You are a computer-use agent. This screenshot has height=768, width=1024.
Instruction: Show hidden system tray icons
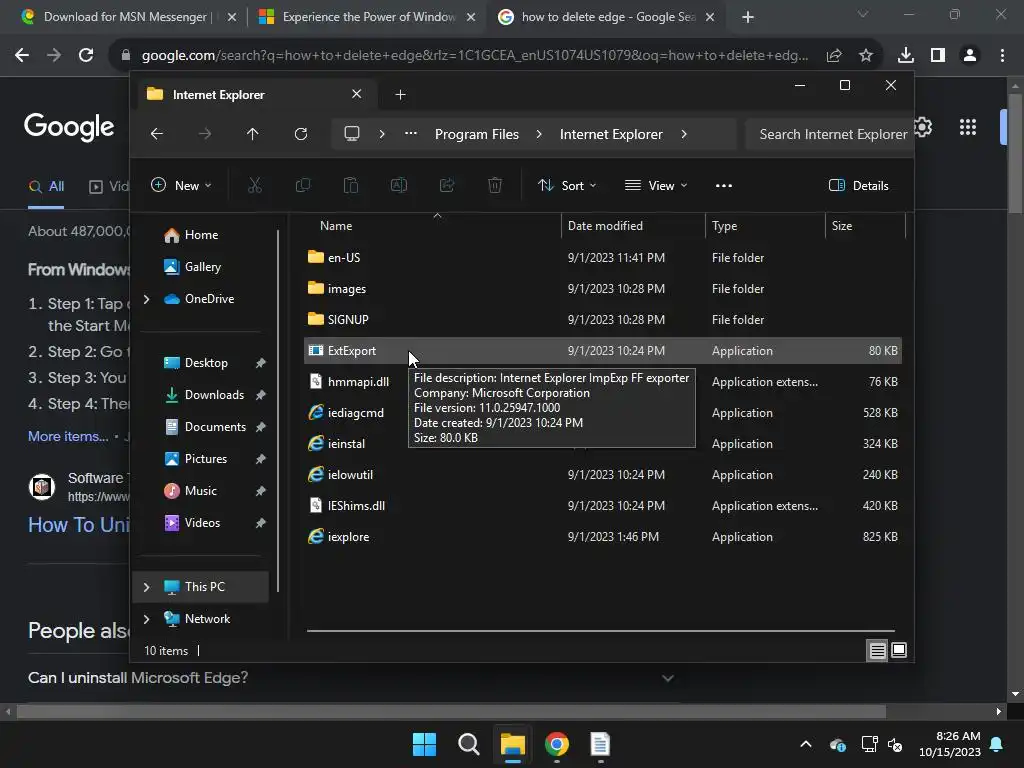pyautogui.click(x=806, y=744)
